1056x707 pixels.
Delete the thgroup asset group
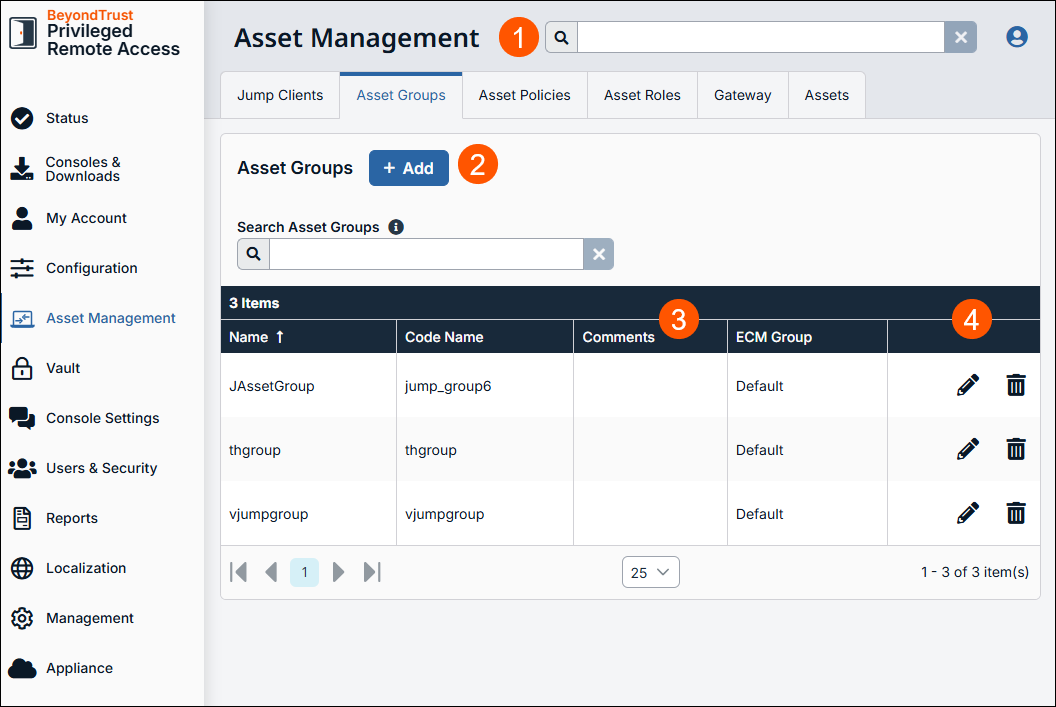coord(1016,449)
